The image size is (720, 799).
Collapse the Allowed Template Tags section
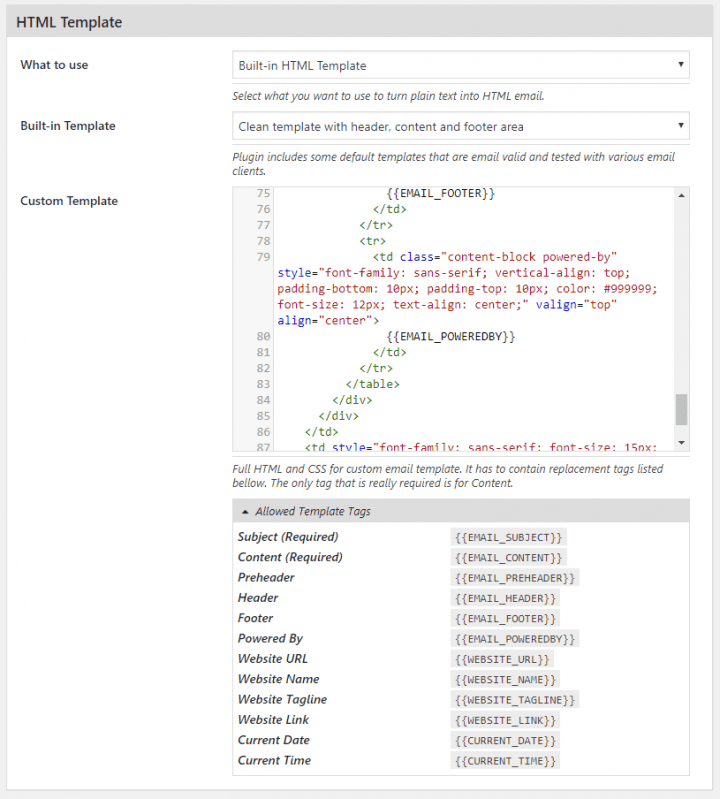pos(461,511)
